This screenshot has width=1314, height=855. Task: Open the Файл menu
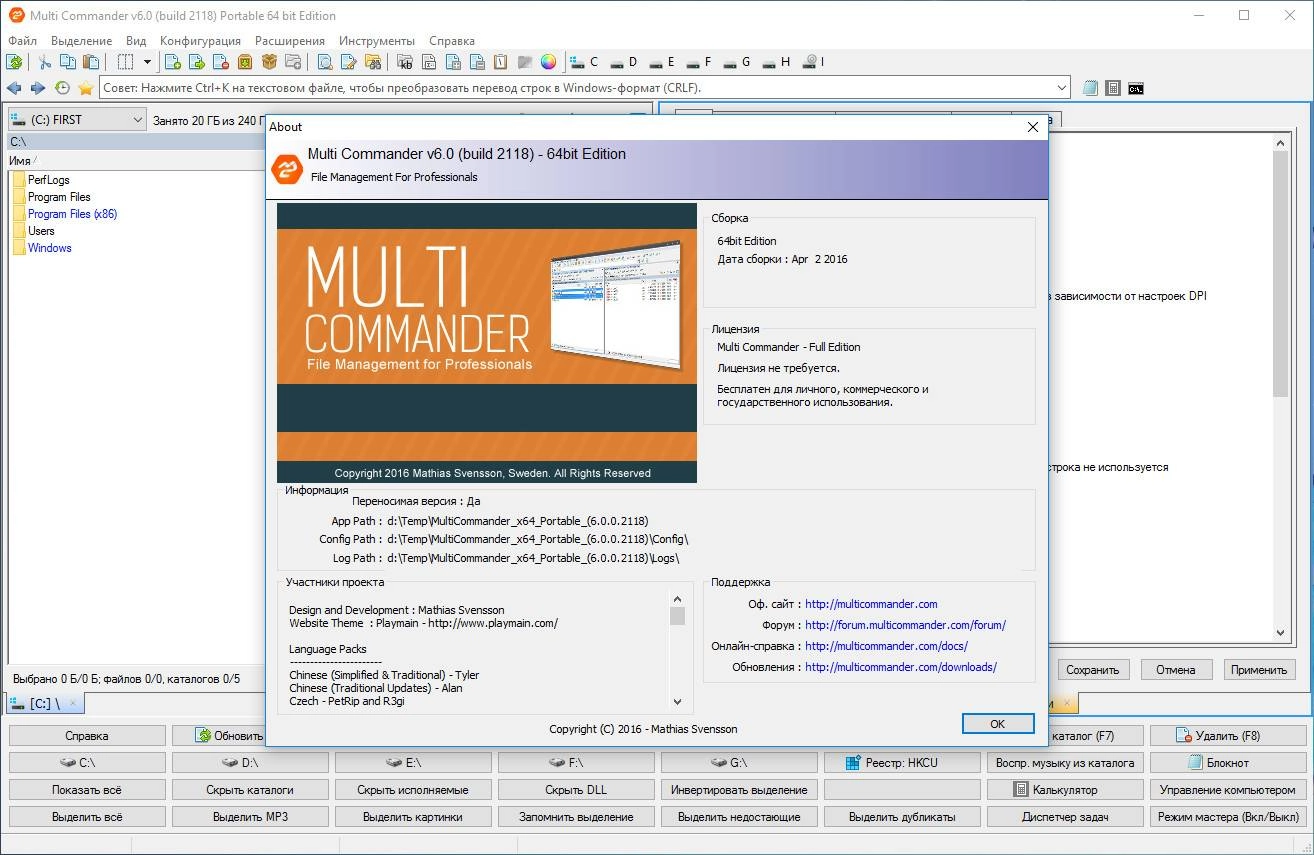[22, 41]
